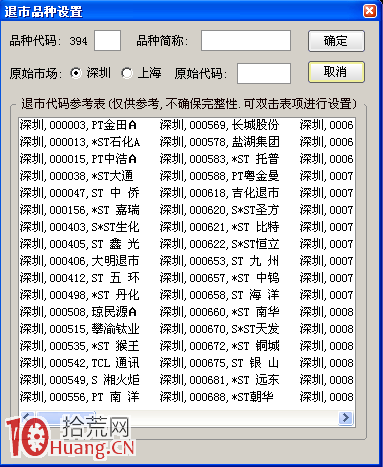Select row 000406, 大明退市
Viewport: 383px width, 467px height.
80,261
